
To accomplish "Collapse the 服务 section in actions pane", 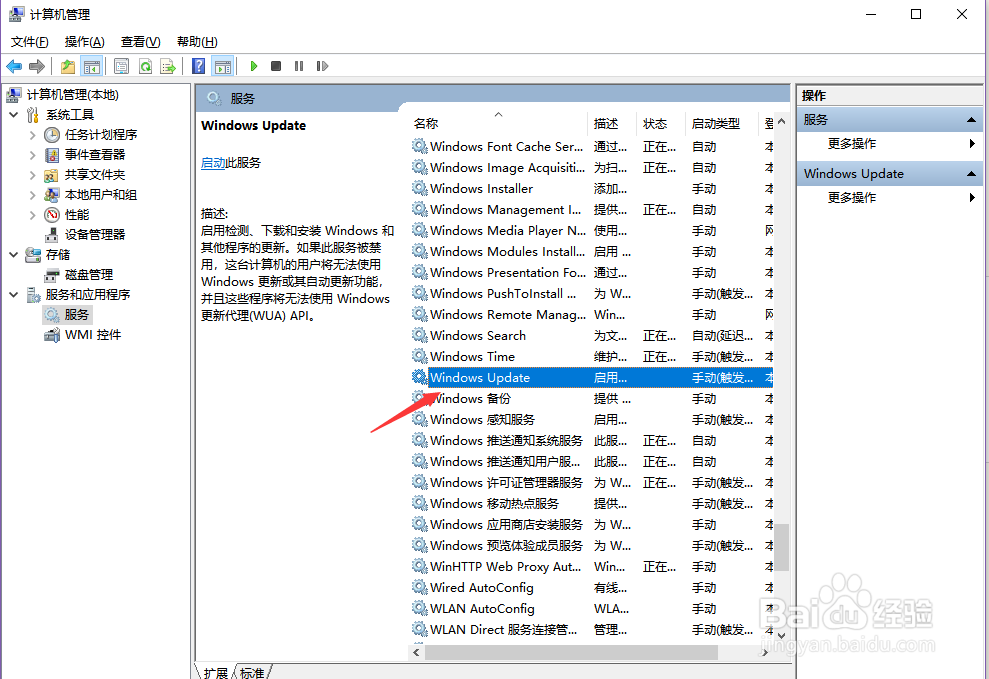I will (971, 120).
